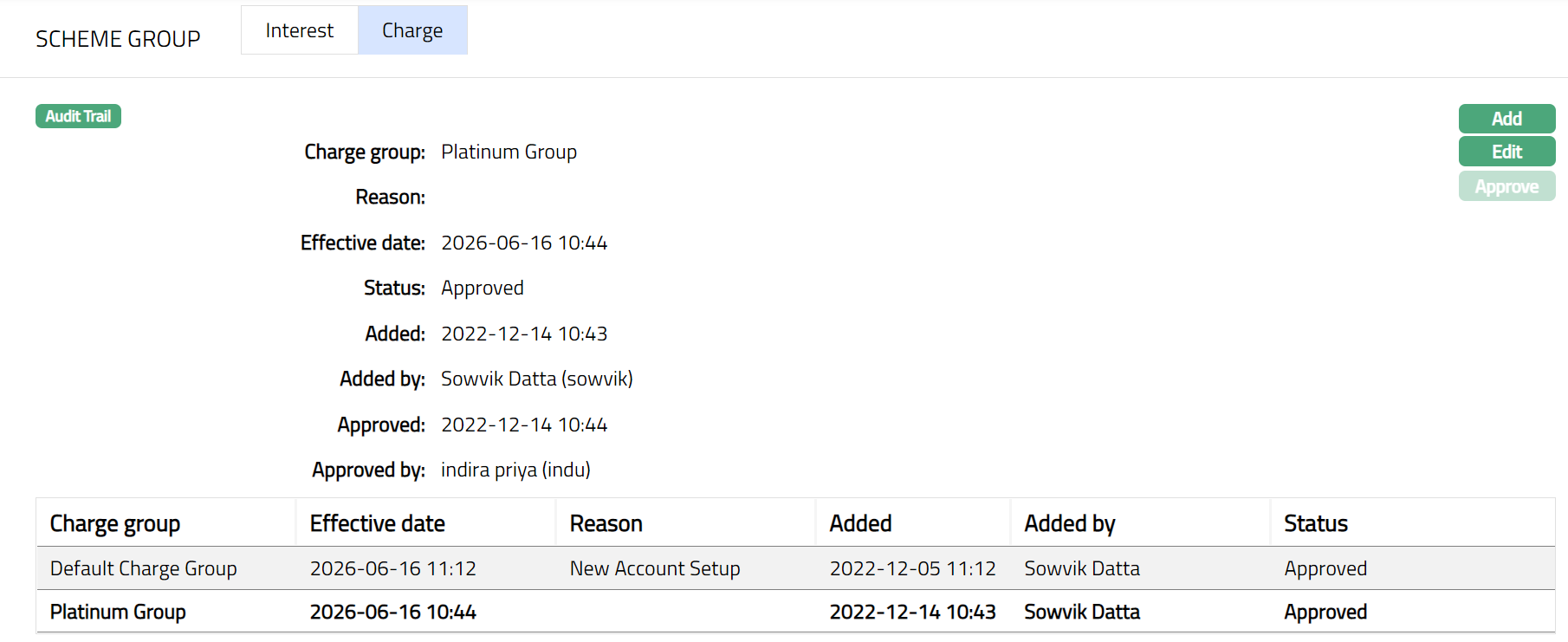Select the Default Charge Group row
Viewport: 1568px width, 642px height.
click(x=144, y=568)
